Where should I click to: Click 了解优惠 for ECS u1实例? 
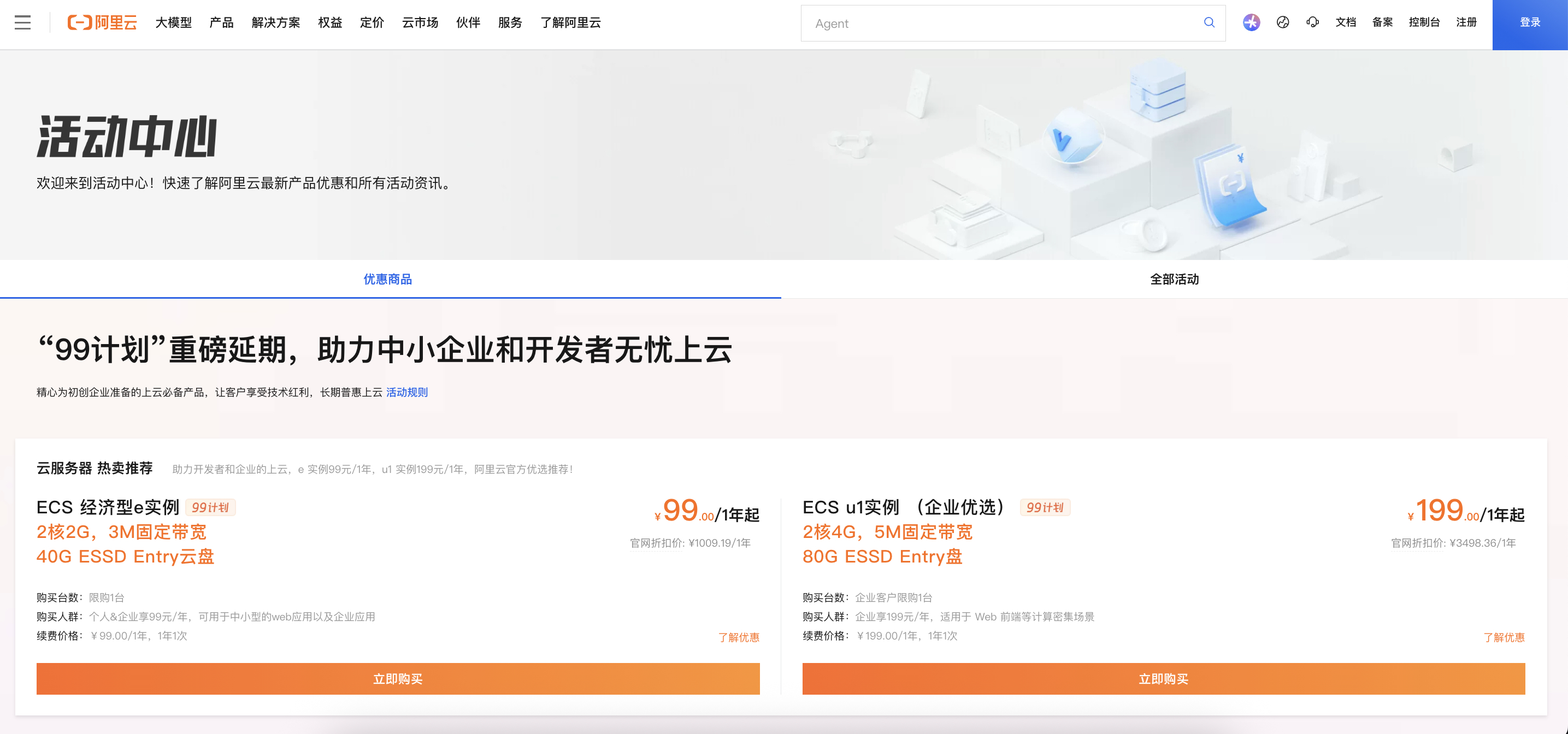click(1504, 637)
